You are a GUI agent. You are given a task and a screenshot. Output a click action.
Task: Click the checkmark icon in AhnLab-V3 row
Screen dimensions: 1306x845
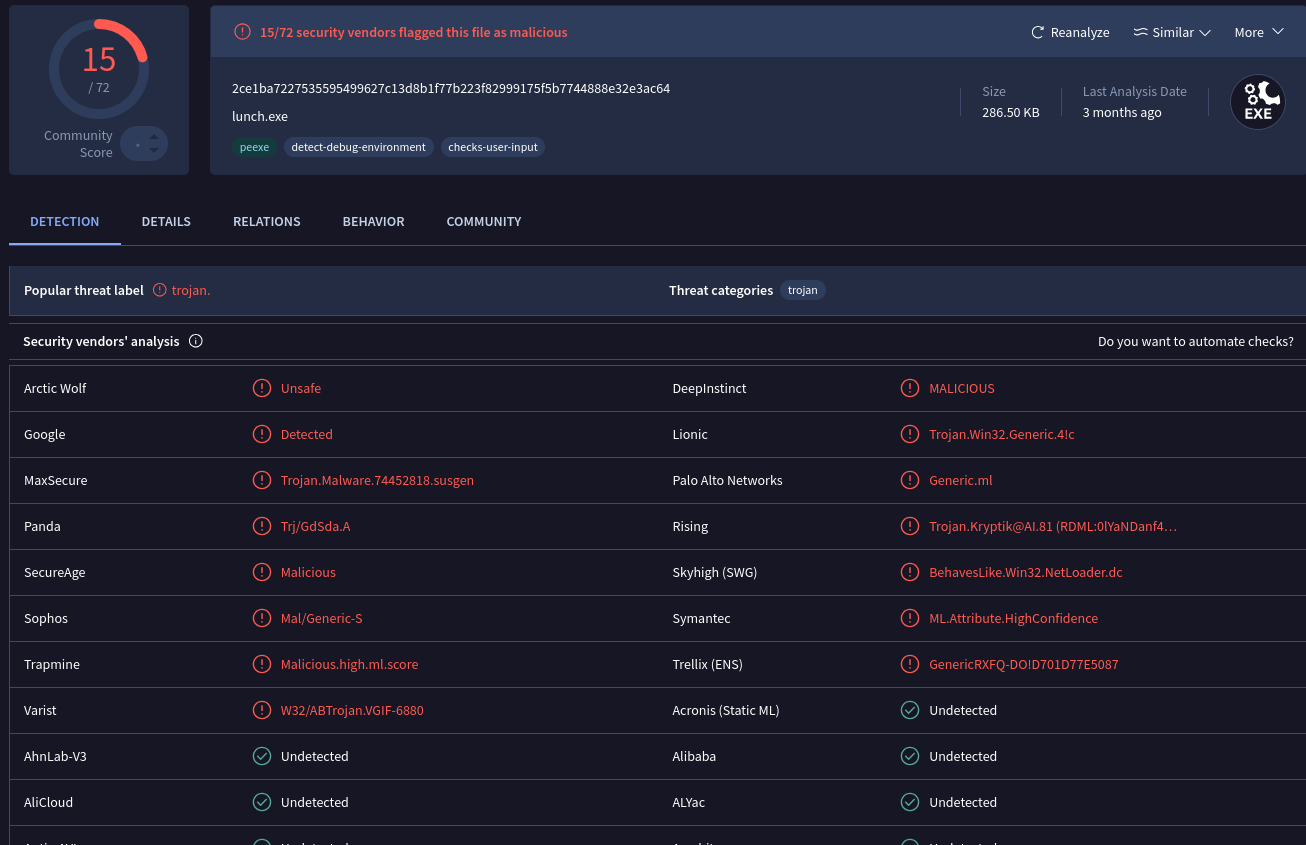point(262,756)
